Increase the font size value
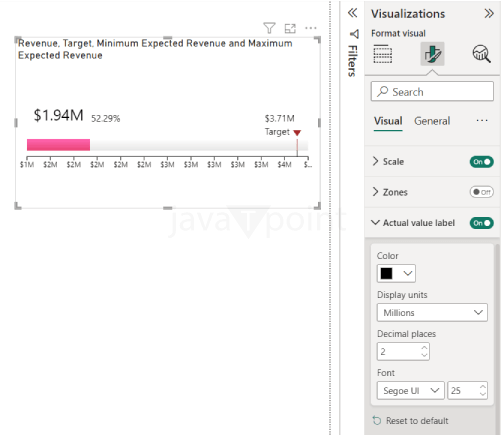501x435 pixels. tap(482, 386)
